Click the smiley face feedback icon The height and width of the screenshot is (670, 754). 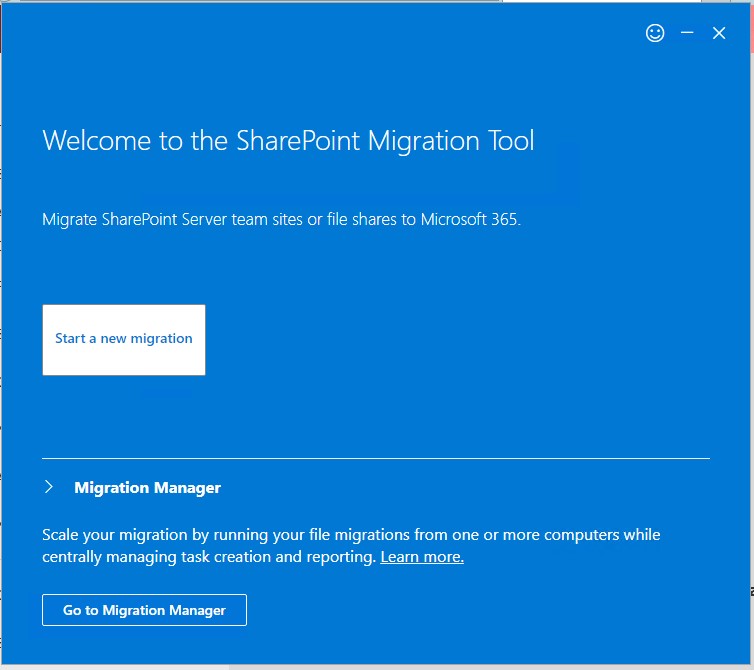[x=654, y=33]
